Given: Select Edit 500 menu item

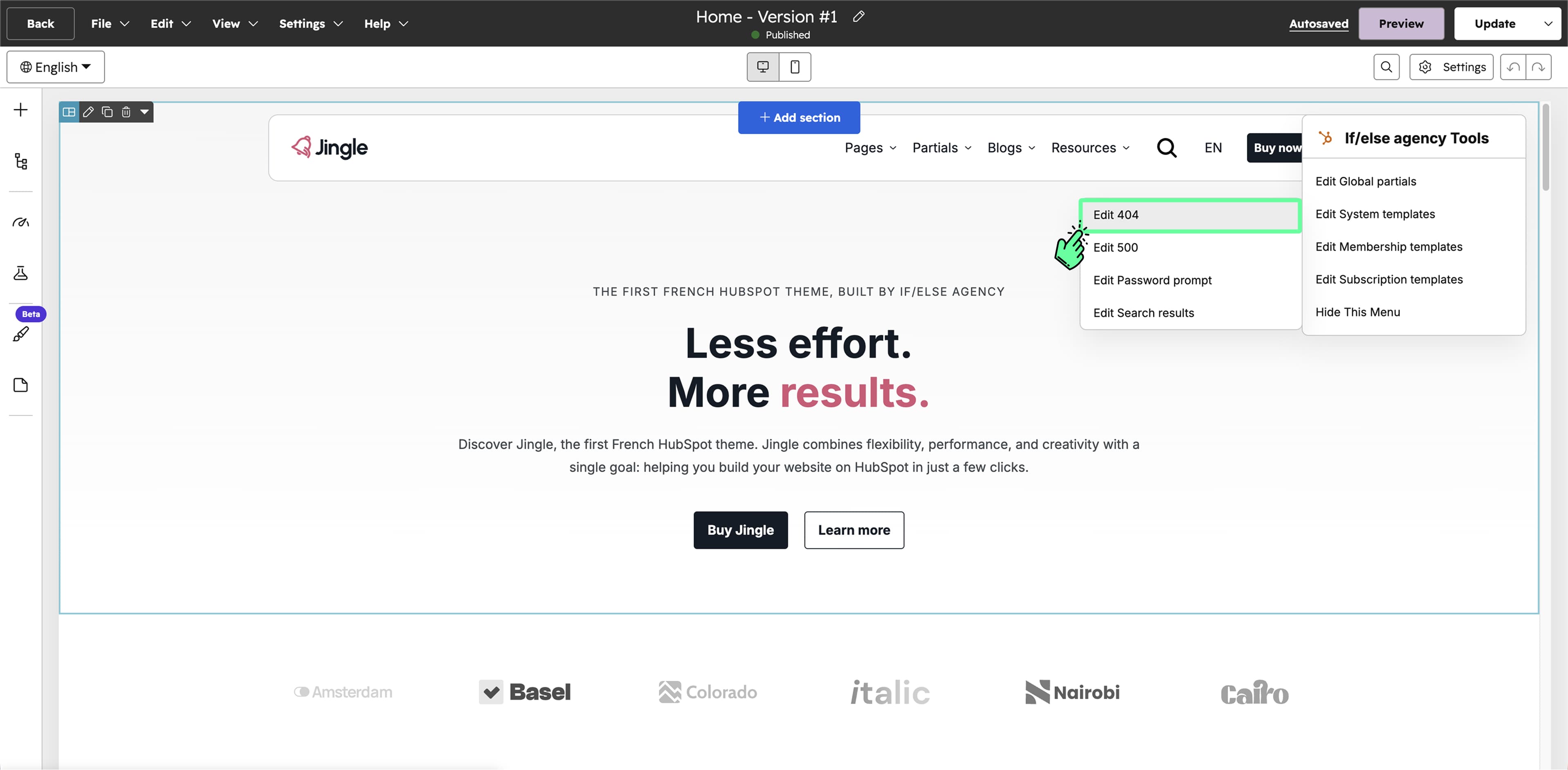Looking at the screenshot, I should pyautogui.click(x=1190, y=248).
